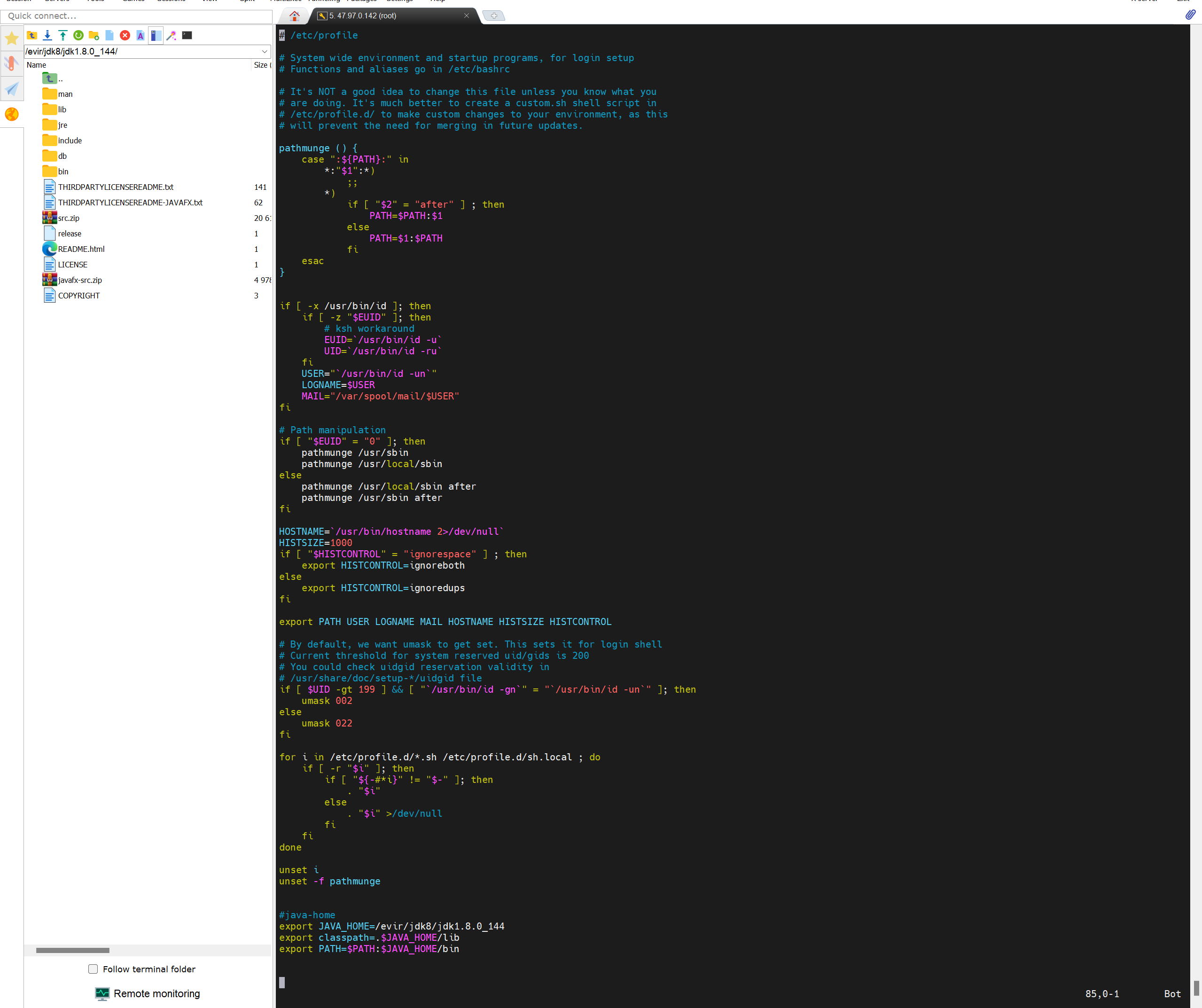Click the SFTP parent directory toolbar icon
The width and height of the screenshot is (1202, 1008).
pos(32,36)
